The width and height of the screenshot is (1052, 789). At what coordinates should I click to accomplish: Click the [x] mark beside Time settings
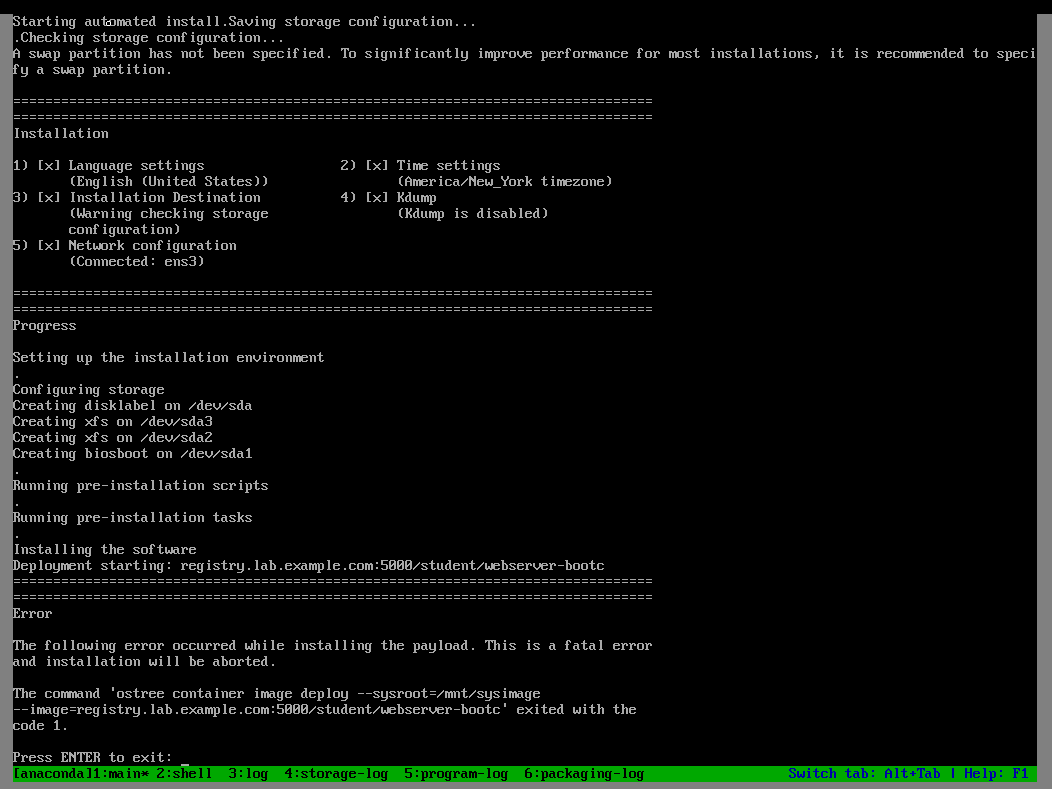pos(376,166)
